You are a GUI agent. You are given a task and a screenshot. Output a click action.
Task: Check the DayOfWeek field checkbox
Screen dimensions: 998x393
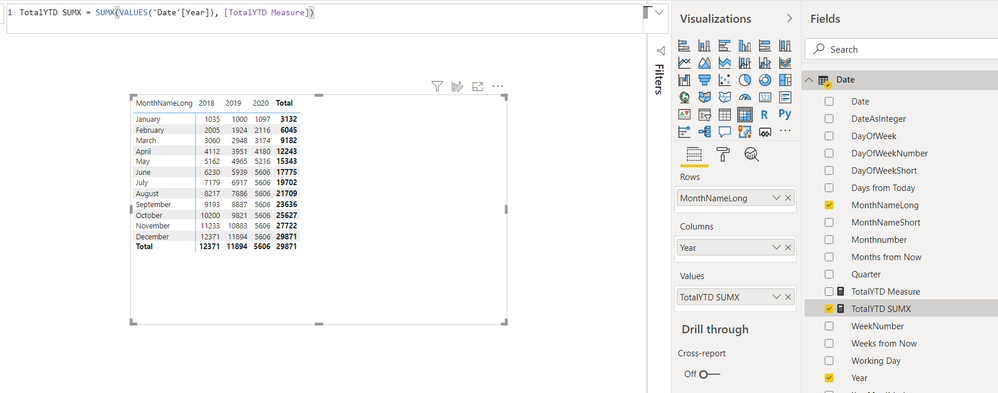(x=829, y=136)
